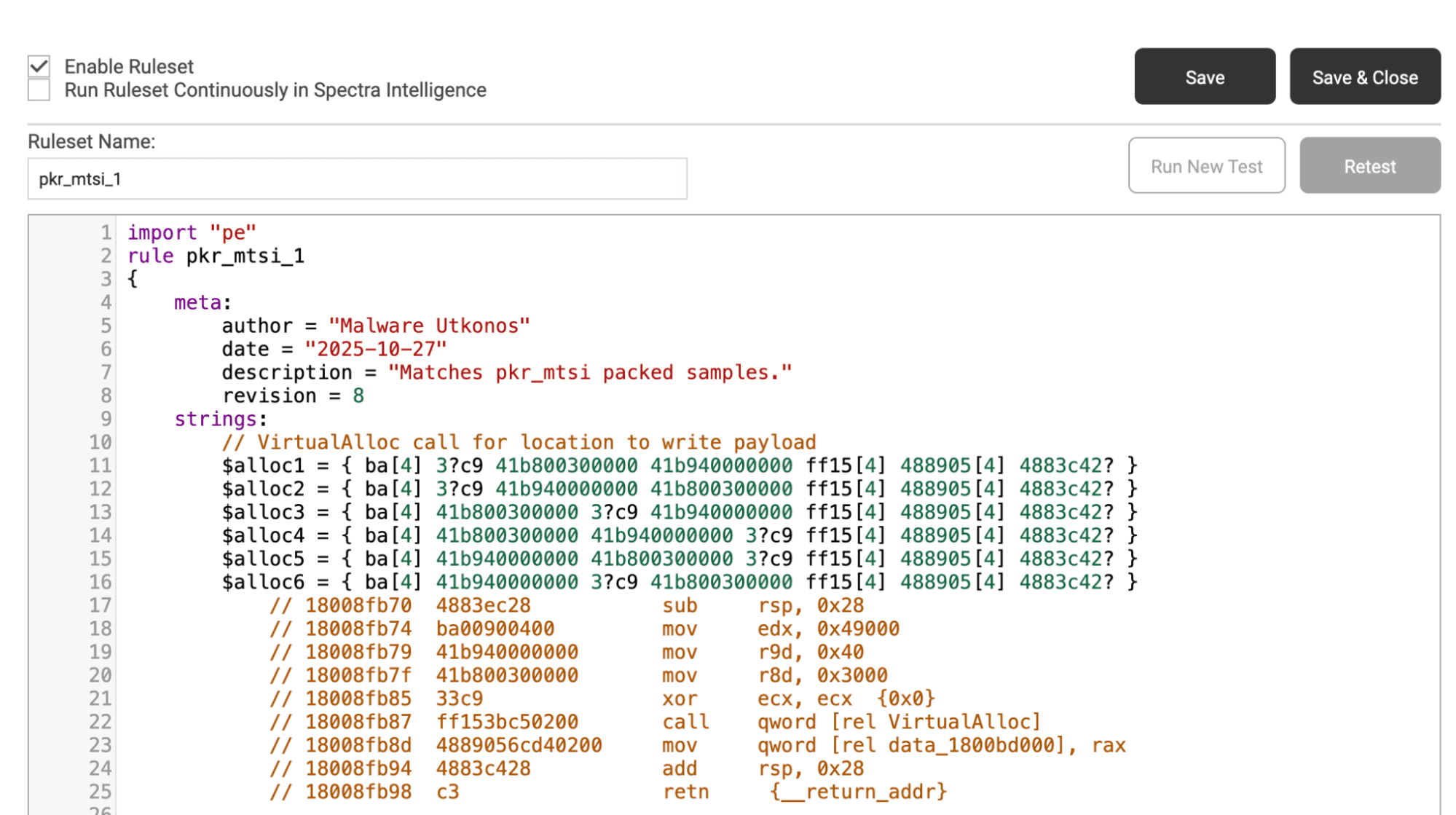
Task: Click line number 22 in the gutter
Action: [101, 721]
